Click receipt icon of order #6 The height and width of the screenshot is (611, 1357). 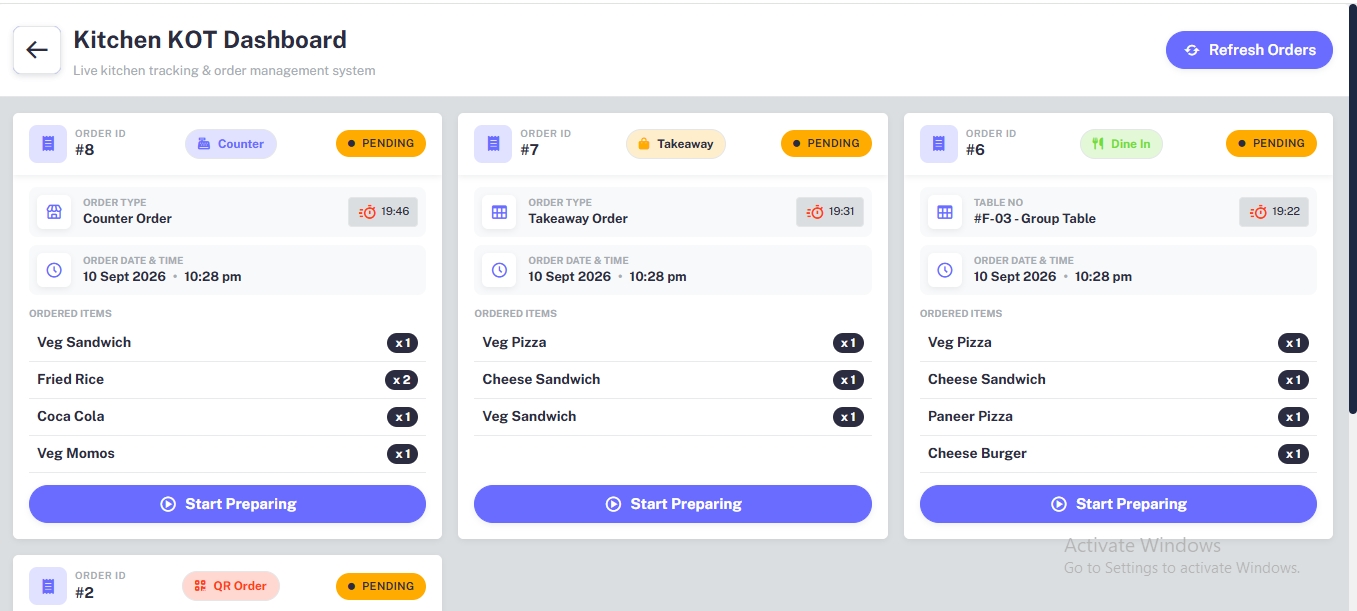pyautogui.click(x=939, y=144)
